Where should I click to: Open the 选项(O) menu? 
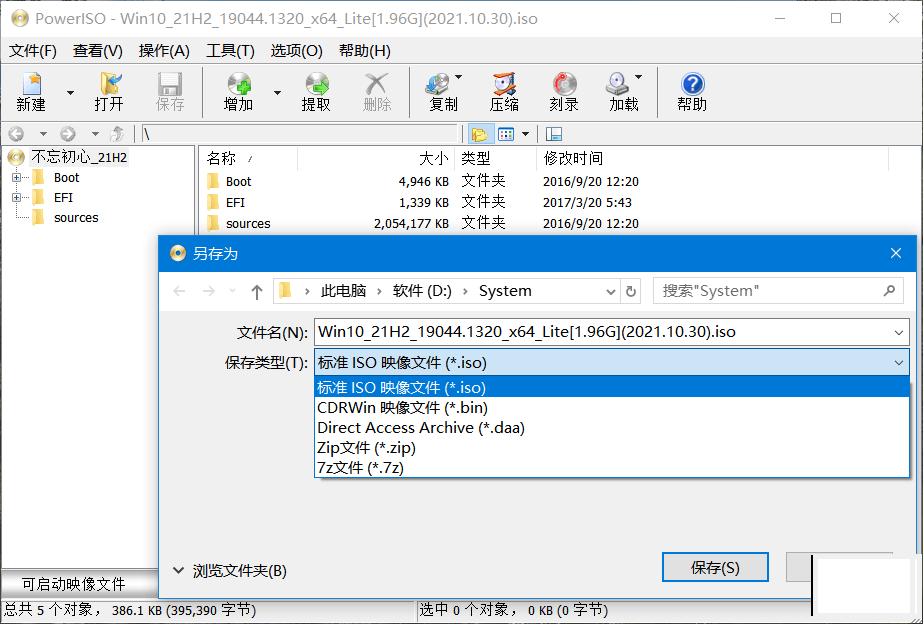point(297,51)
